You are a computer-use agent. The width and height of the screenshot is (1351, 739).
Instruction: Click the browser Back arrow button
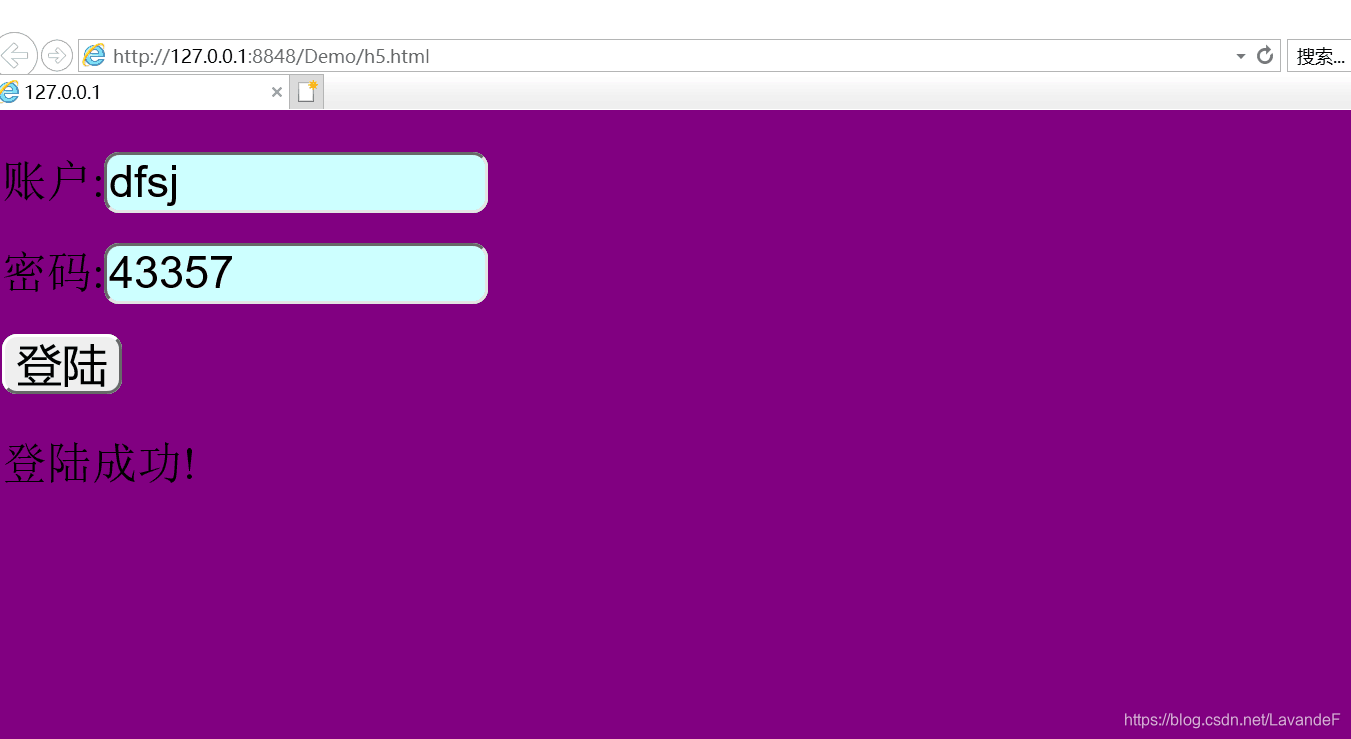click(17, 55)
